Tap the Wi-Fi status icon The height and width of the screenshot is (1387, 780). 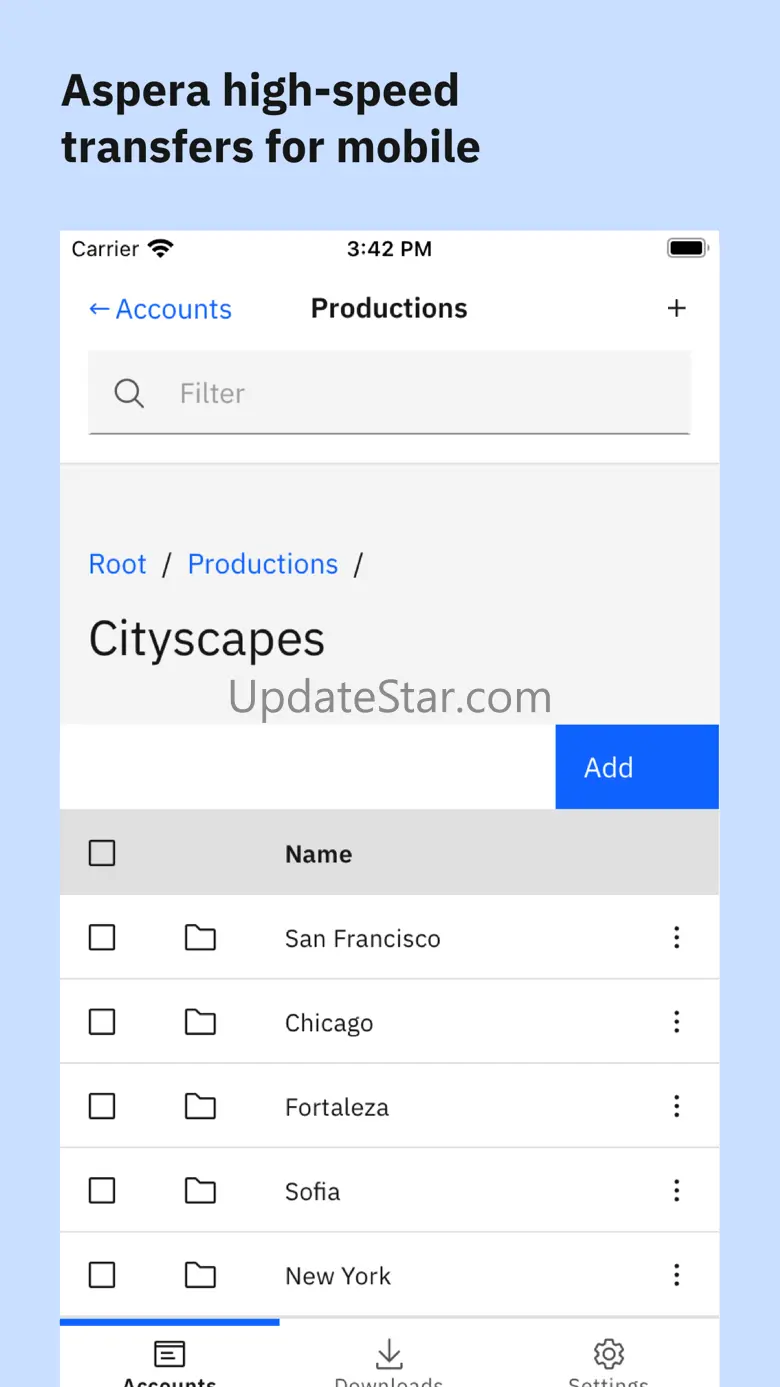coord(160,248)
